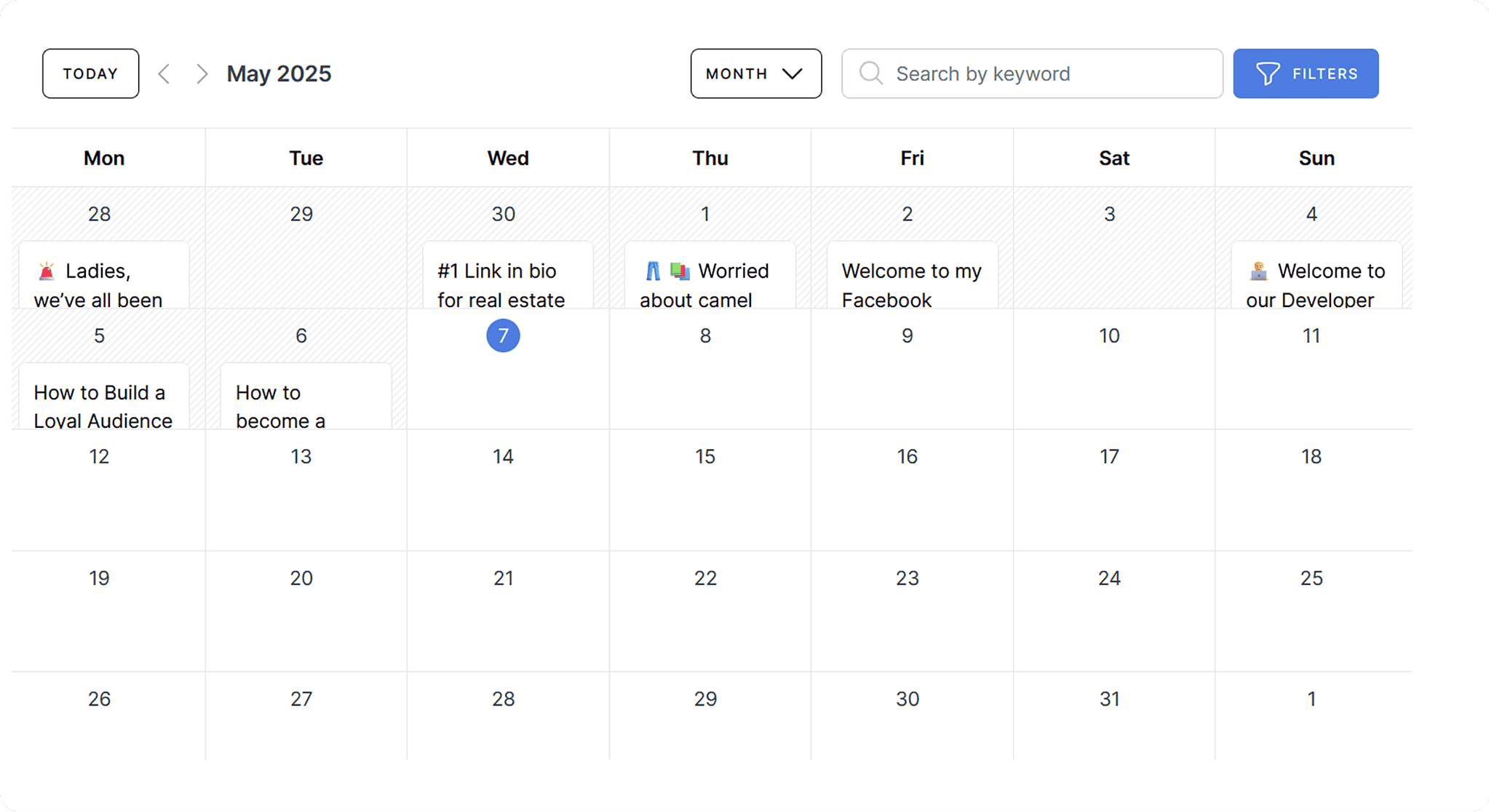Click the date number 31 on Saturday
This screenshot has width=1489, height=812.
coord(1109,698)
